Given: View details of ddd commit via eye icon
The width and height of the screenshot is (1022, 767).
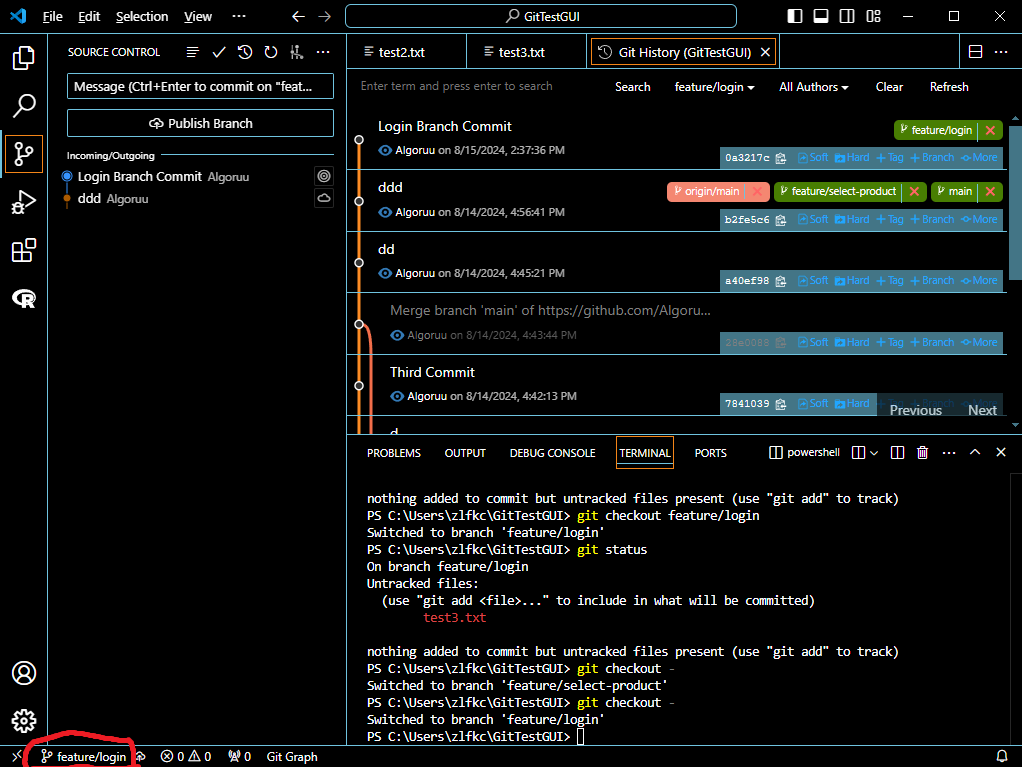Looking at the screenshot, I should pyautogui.click(x=385, y=212).
